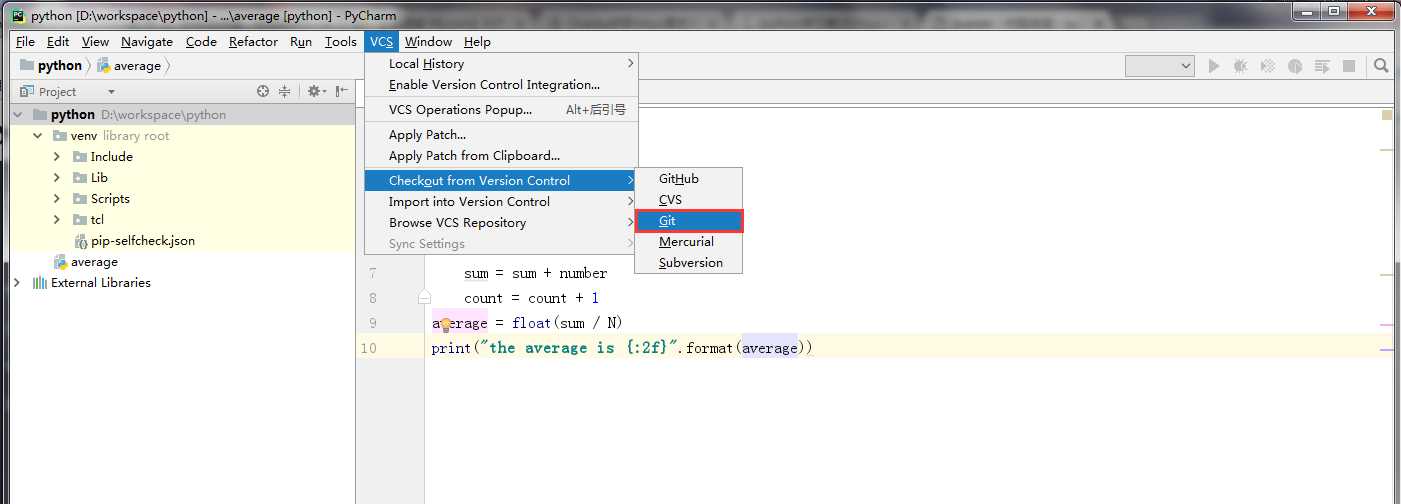Click the External Libraries bars icon
The width and height of the screenshot is (1401, 504).
(40, 283)
